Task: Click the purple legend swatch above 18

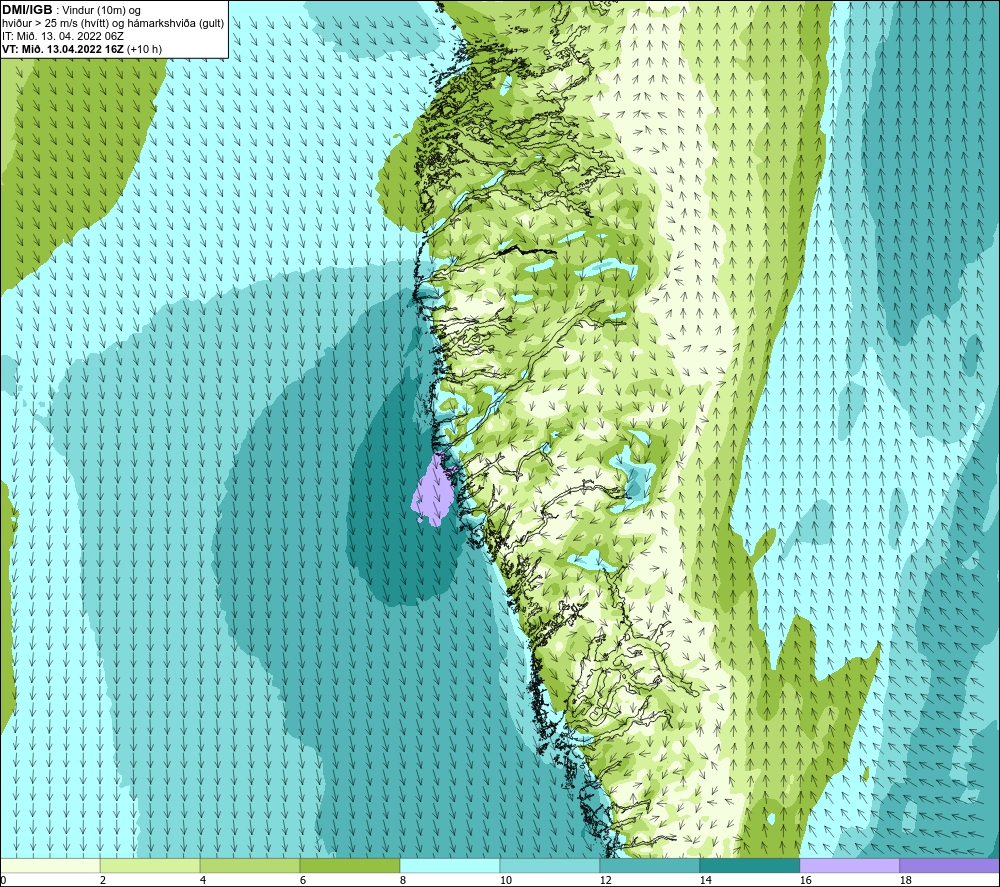Action: click(x=949, y=866)
